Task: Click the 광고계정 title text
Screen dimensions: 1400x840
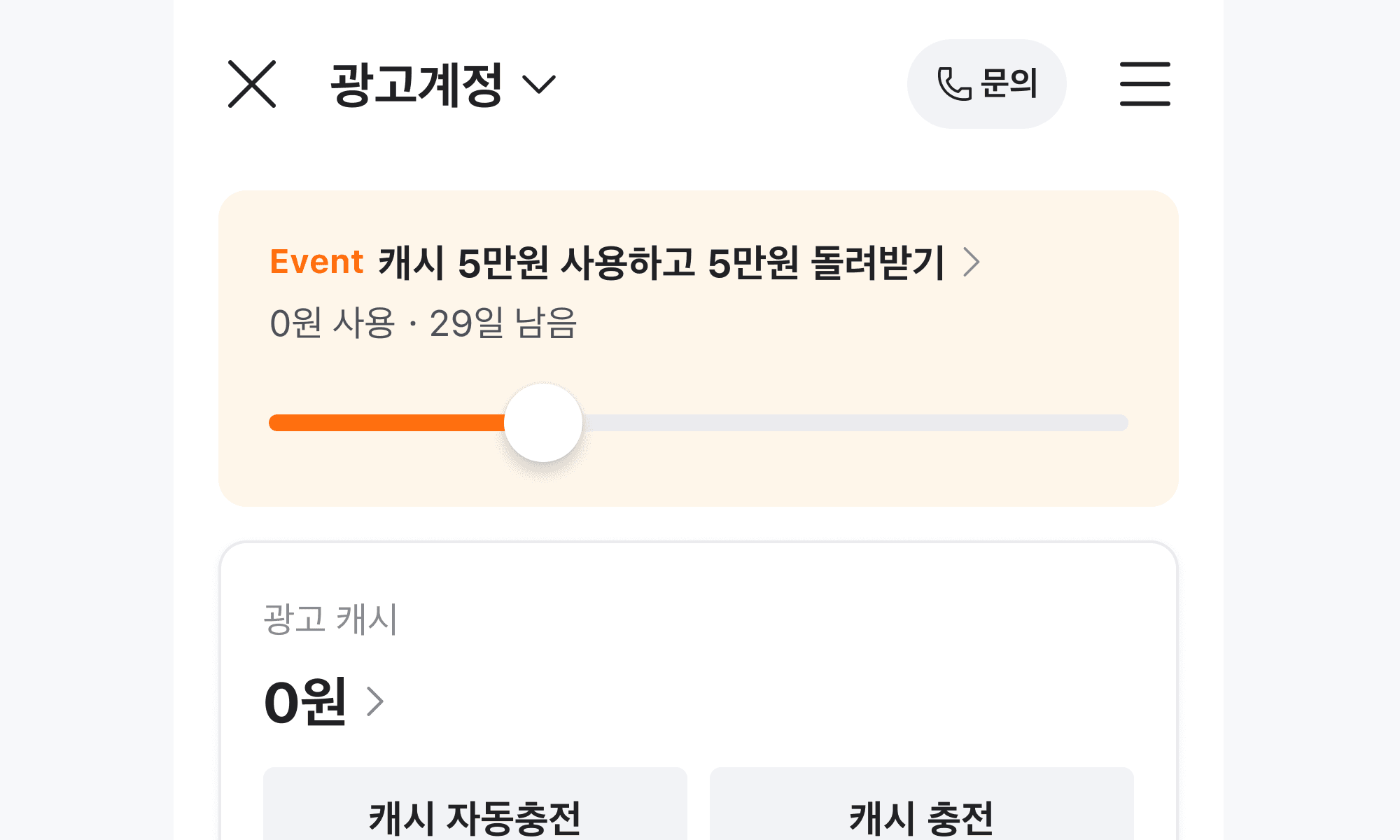Action: coord(416,84)
